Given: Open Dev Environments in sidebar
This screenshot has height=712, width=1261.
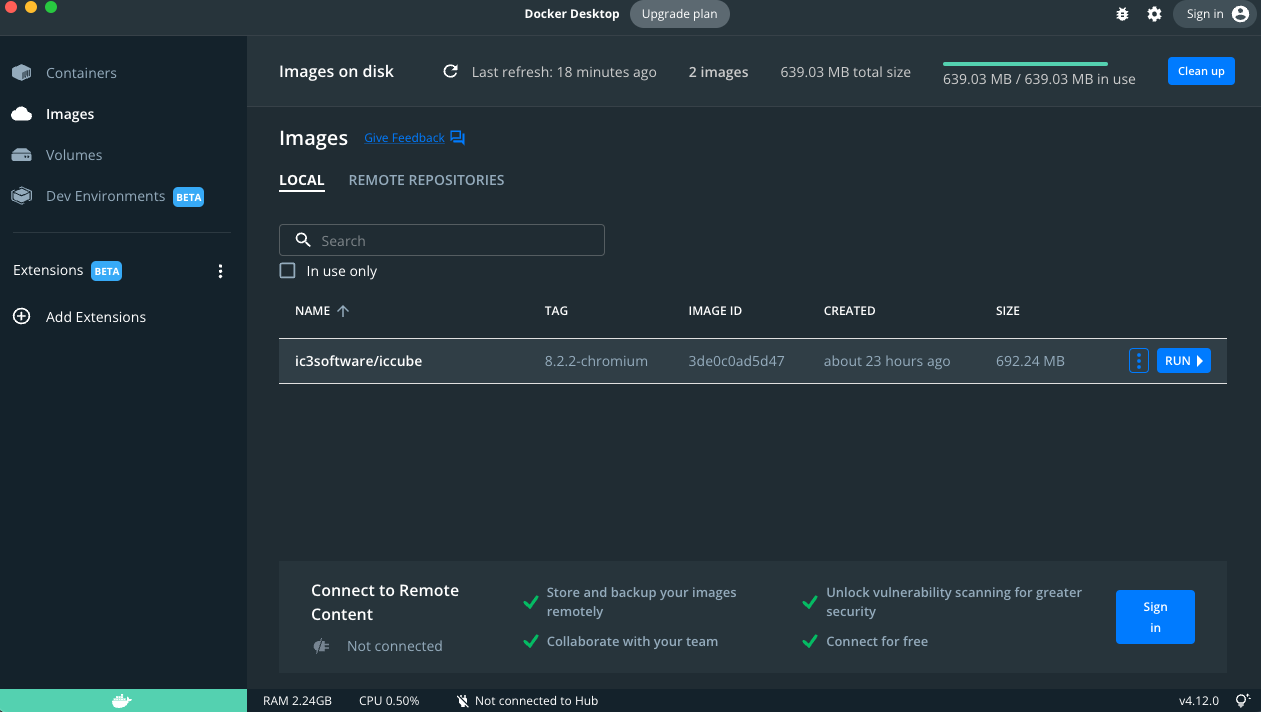Looking at the screenshot, I should pos(106,196).
